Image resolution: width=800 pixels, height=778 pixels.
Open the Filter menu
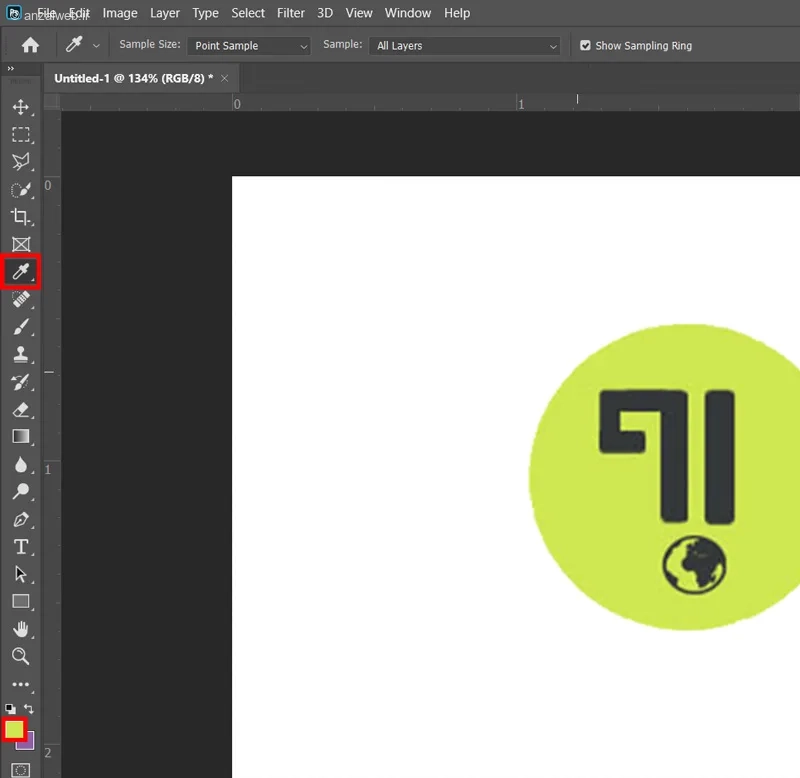pos(291,13)
